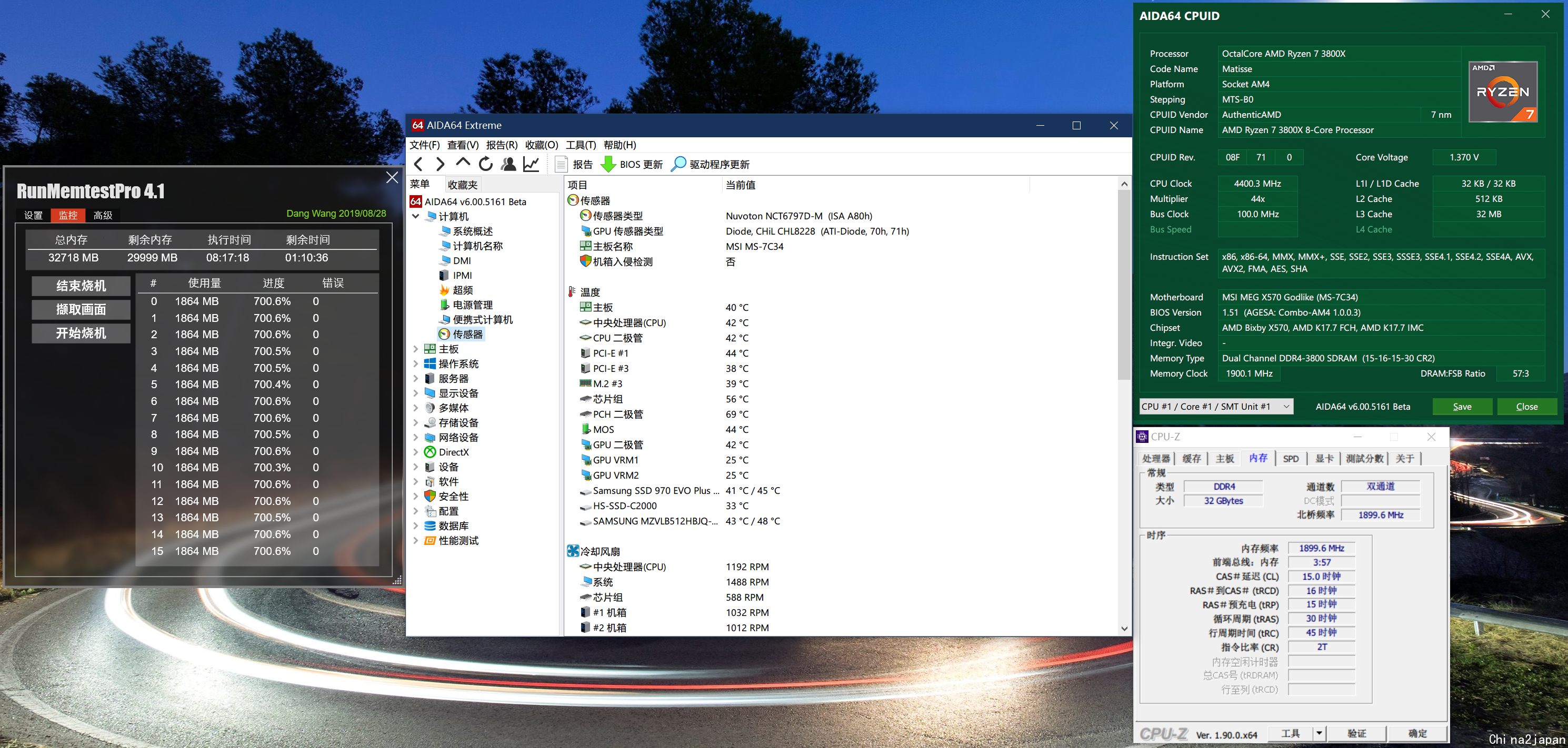
Task: Open the CPU-Z 显卡 tab
Action: coord(1324,459)
